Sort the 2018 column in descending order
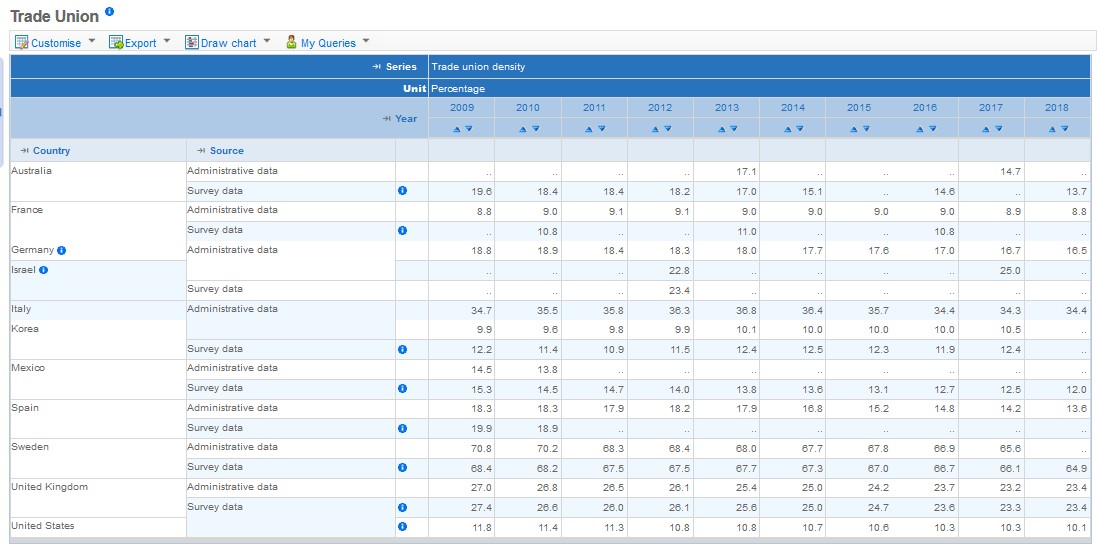Screen dimensions: 1097x550 tap(1063, 129)
